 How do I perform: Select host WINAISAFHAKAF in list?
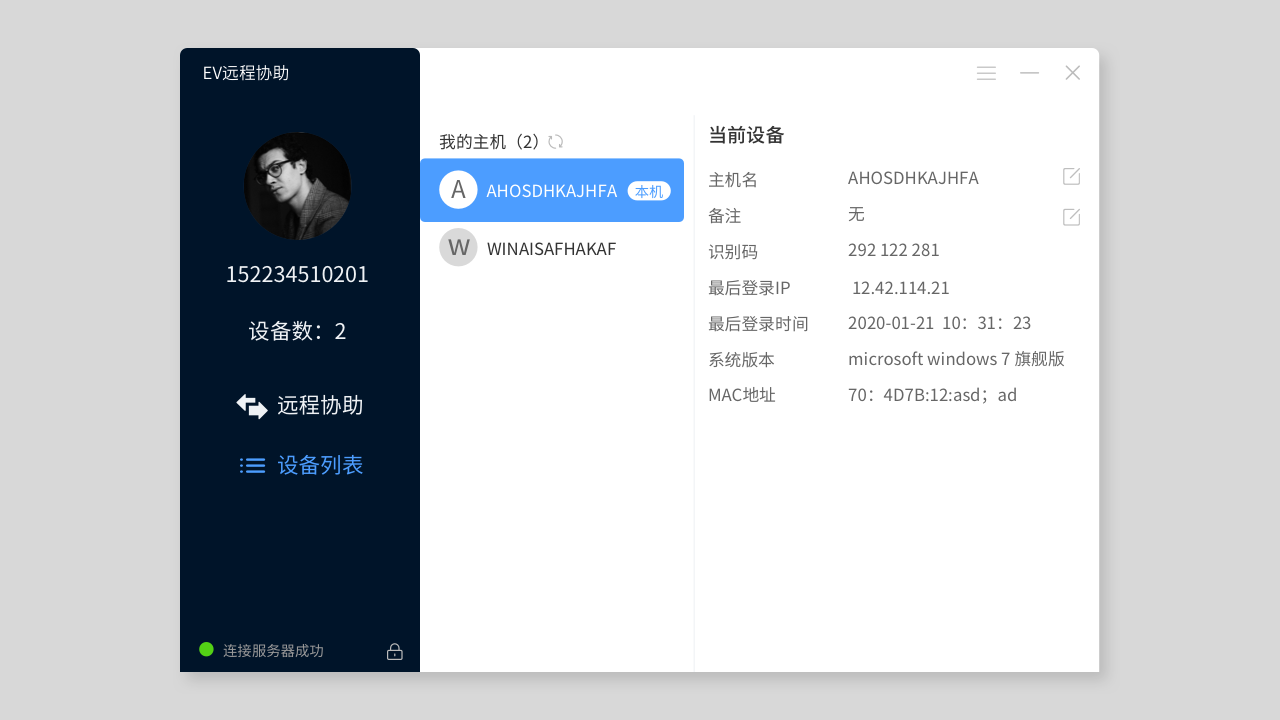coord(552,248)
